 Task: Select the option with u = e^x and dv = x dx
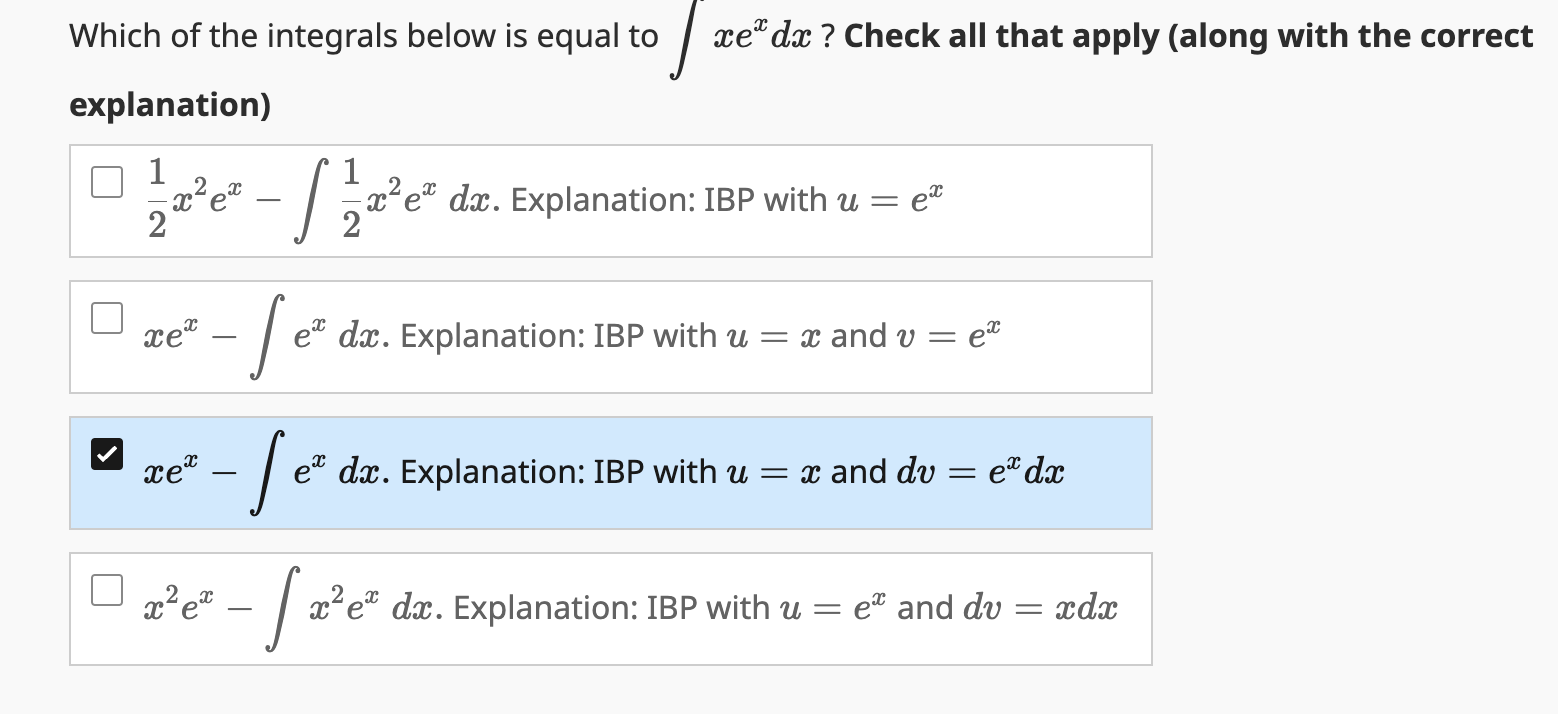[610, 607]
